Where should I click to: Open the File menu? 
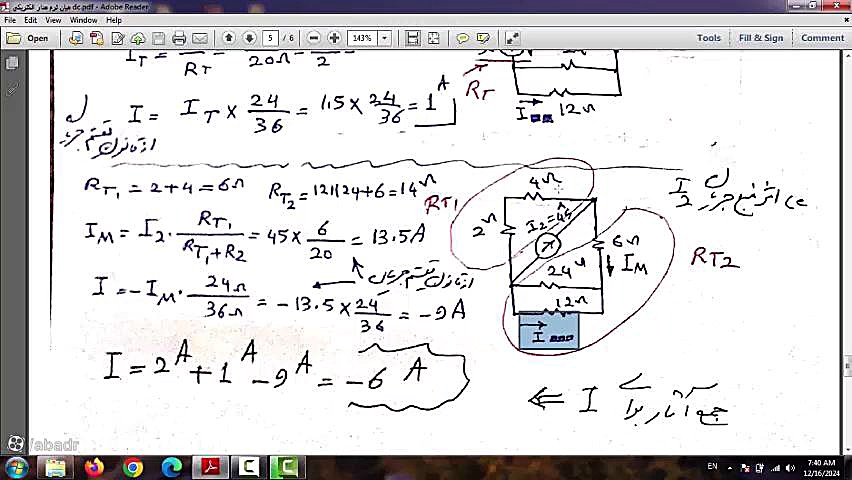click(10, 20)
